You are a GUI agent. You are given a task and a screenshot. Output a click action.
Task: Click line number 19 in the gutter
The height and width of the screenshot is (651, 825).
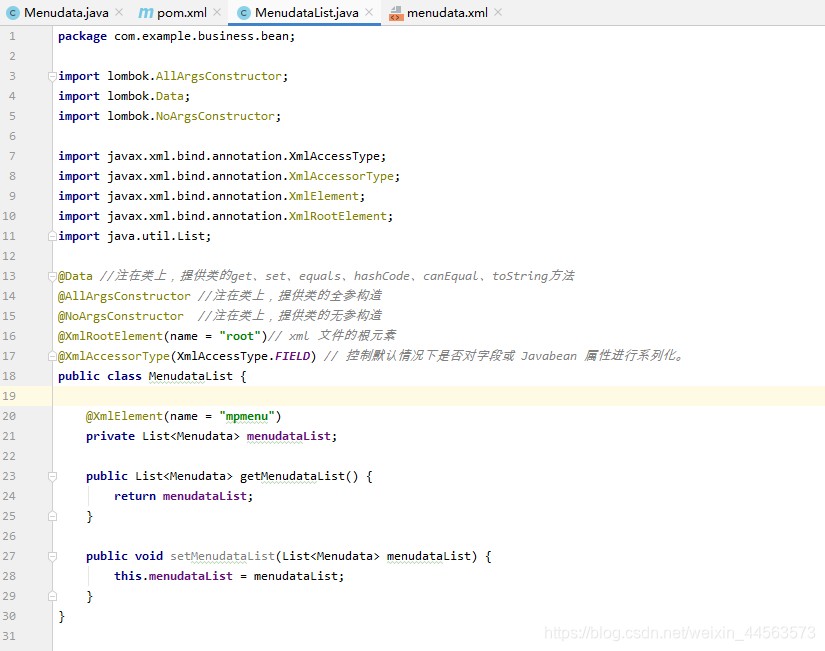[9, 396]
